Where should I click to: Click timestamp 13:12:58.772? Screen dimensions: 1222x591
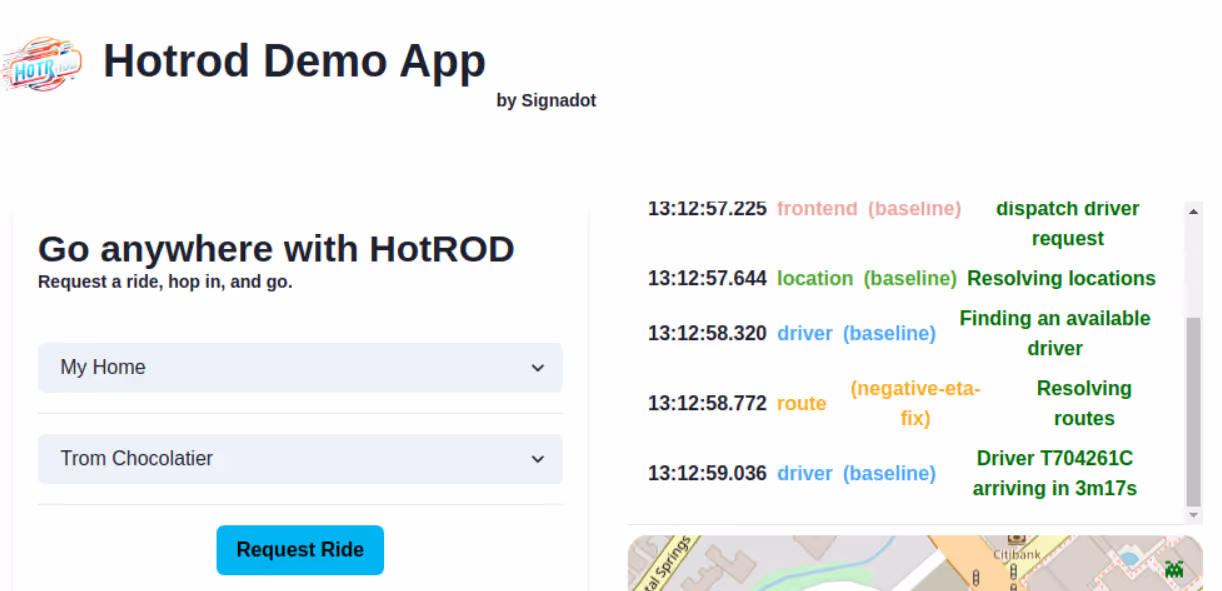tap(707, 403)
